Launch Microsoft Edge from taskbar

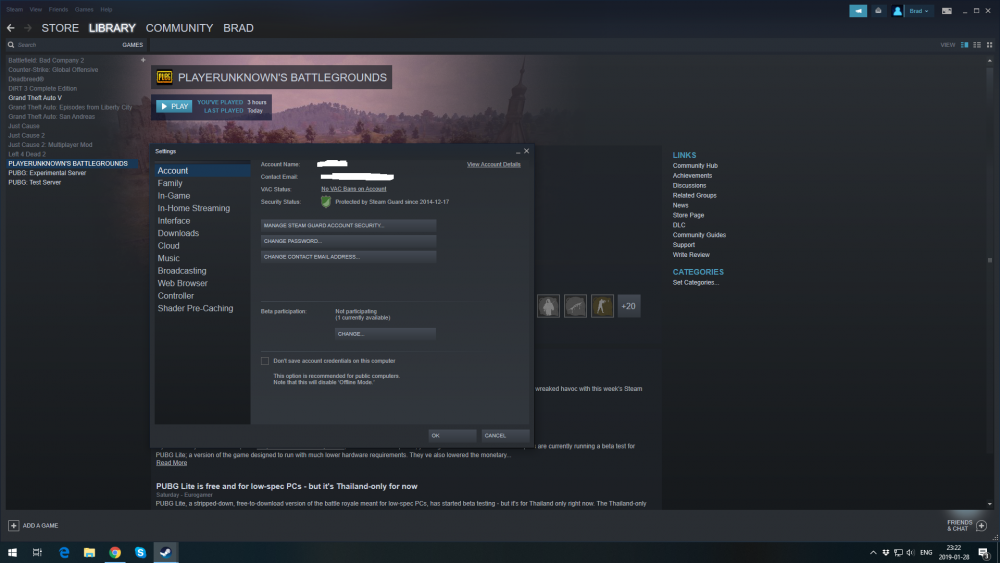64,552
